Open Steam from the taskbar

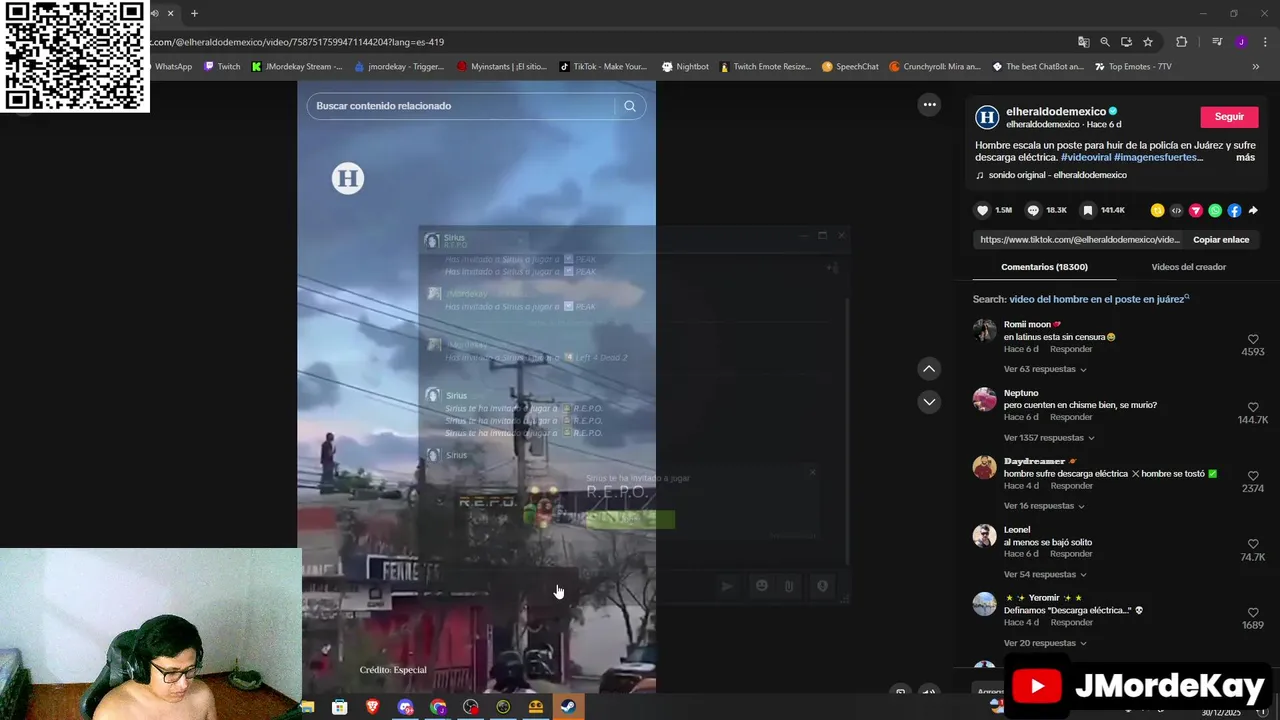click(x=567, y=707)
